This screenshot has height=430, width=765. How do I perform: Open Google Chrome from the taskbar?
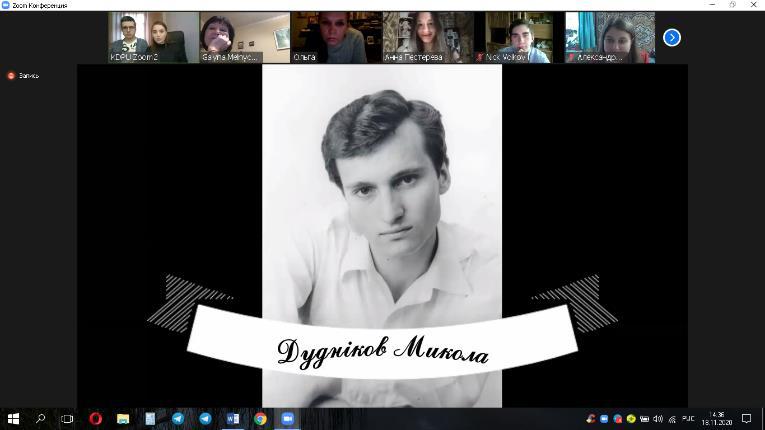(260, 419)
